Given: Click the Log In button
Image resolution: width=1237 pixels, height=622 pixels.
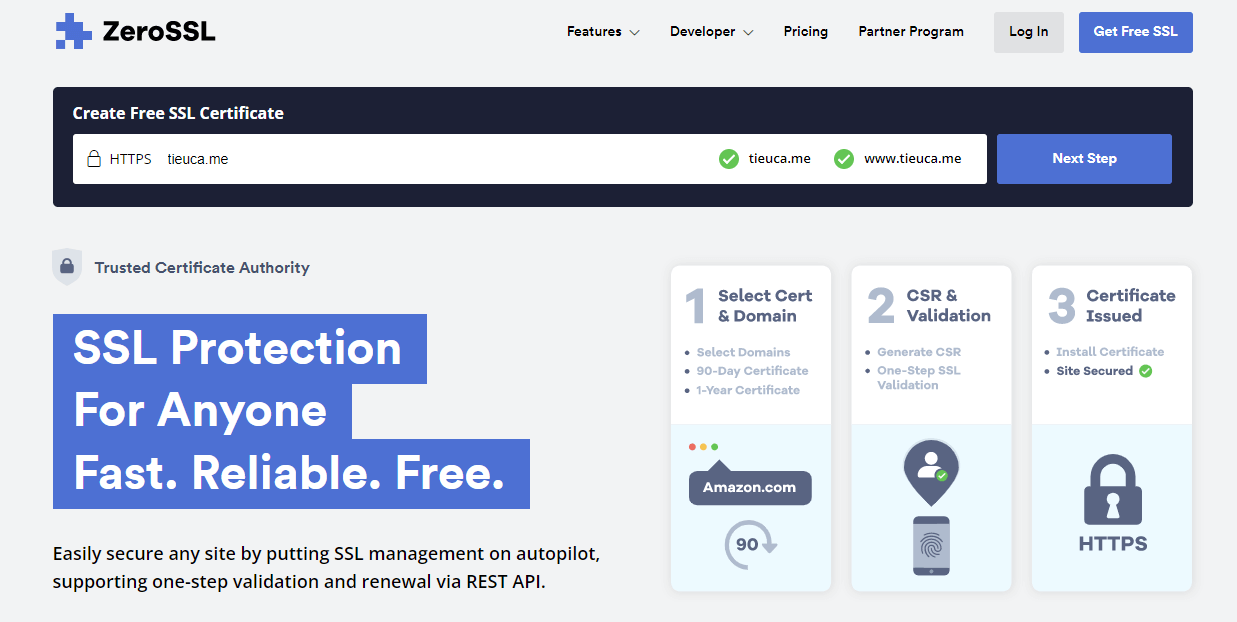Looking at the screenshot, I should pyautogui.click(x=1029, y=32).
